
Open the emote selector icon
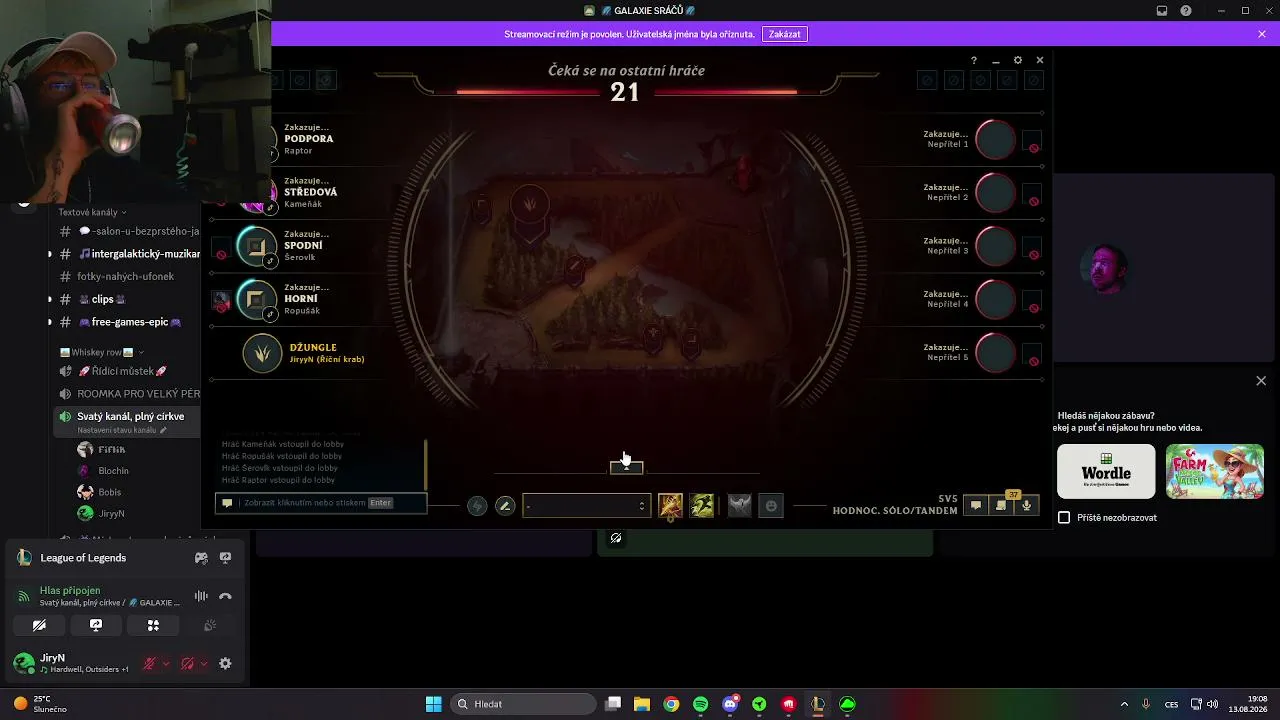pyautogui.click(x=771, y=506)
